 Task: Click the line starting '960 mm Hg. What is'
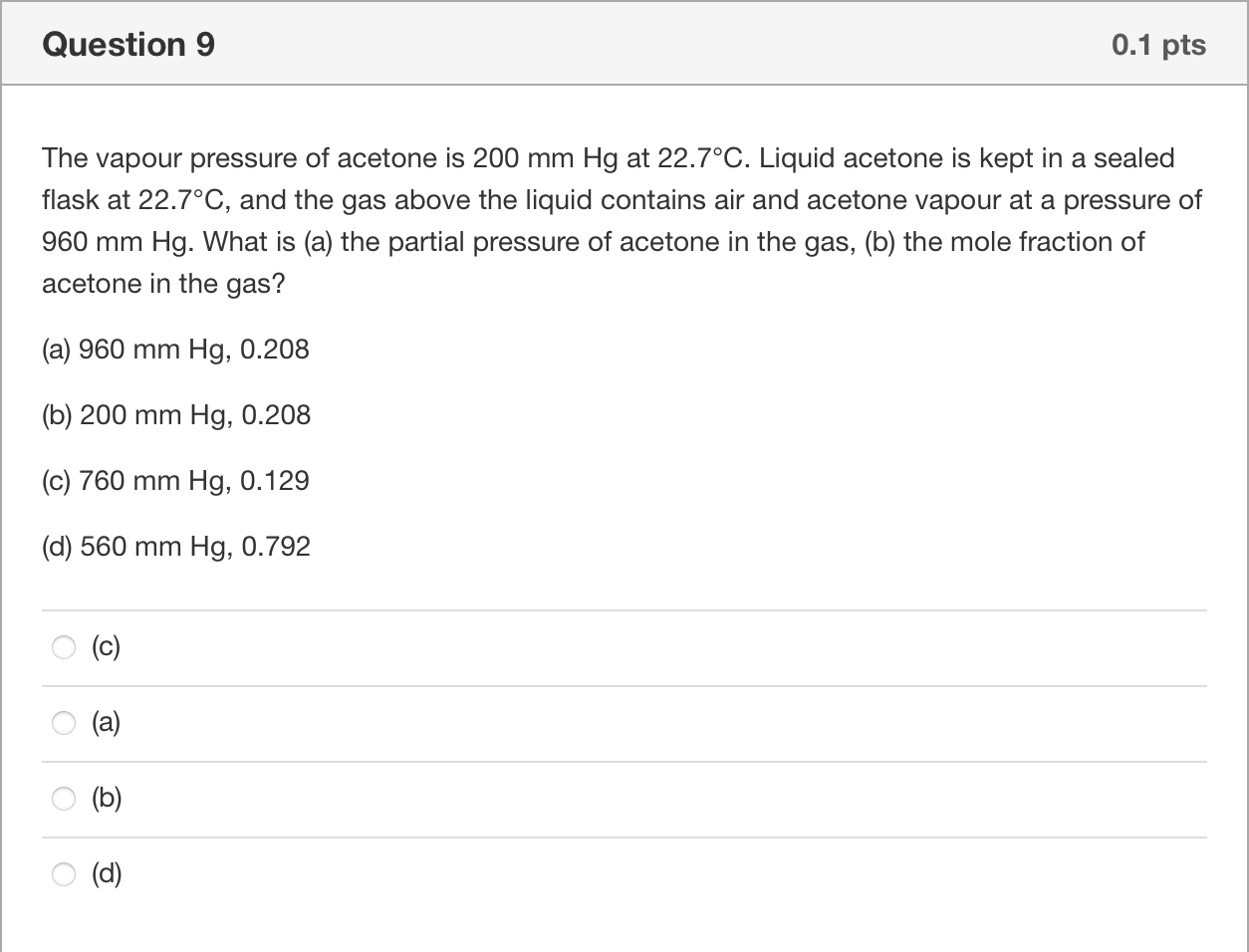click(594, 242)
